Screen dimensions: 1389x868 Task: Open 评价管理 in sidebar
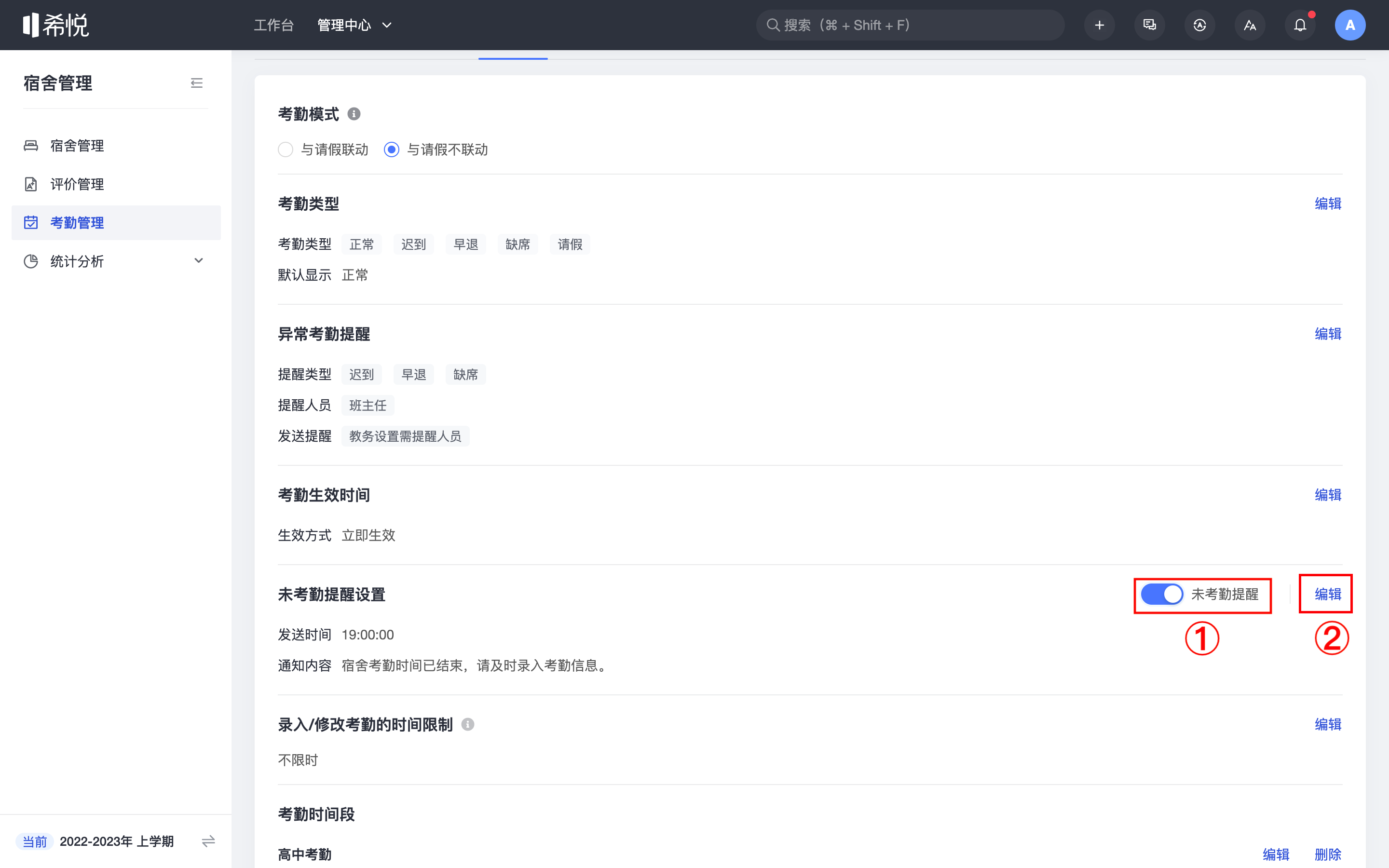[x=116, y=184]
